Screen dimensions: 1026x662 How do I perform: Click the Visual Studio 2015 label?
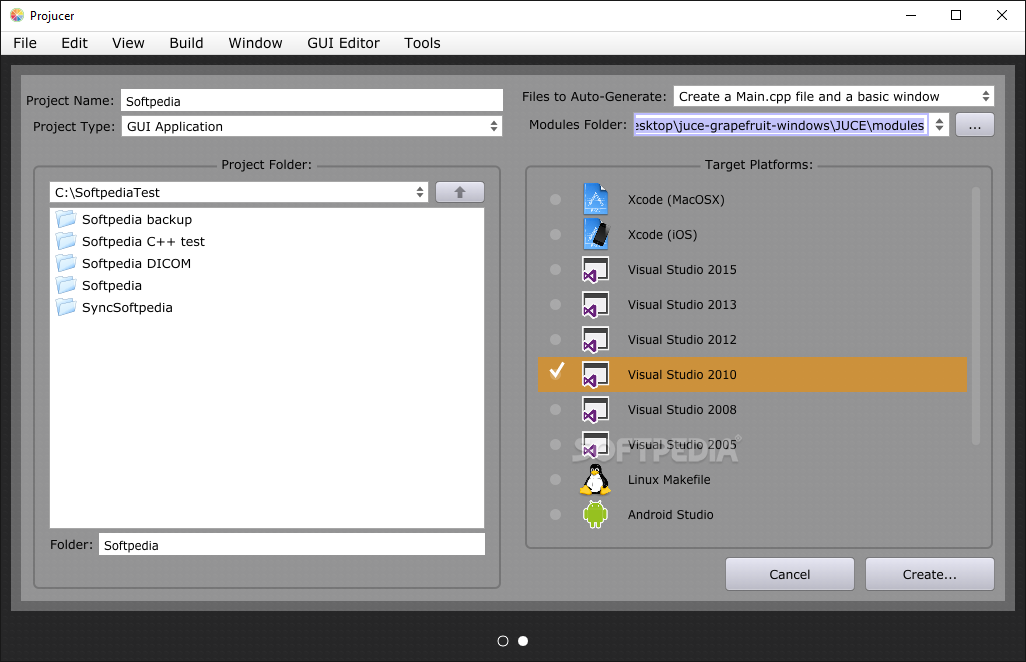(682, 270)
